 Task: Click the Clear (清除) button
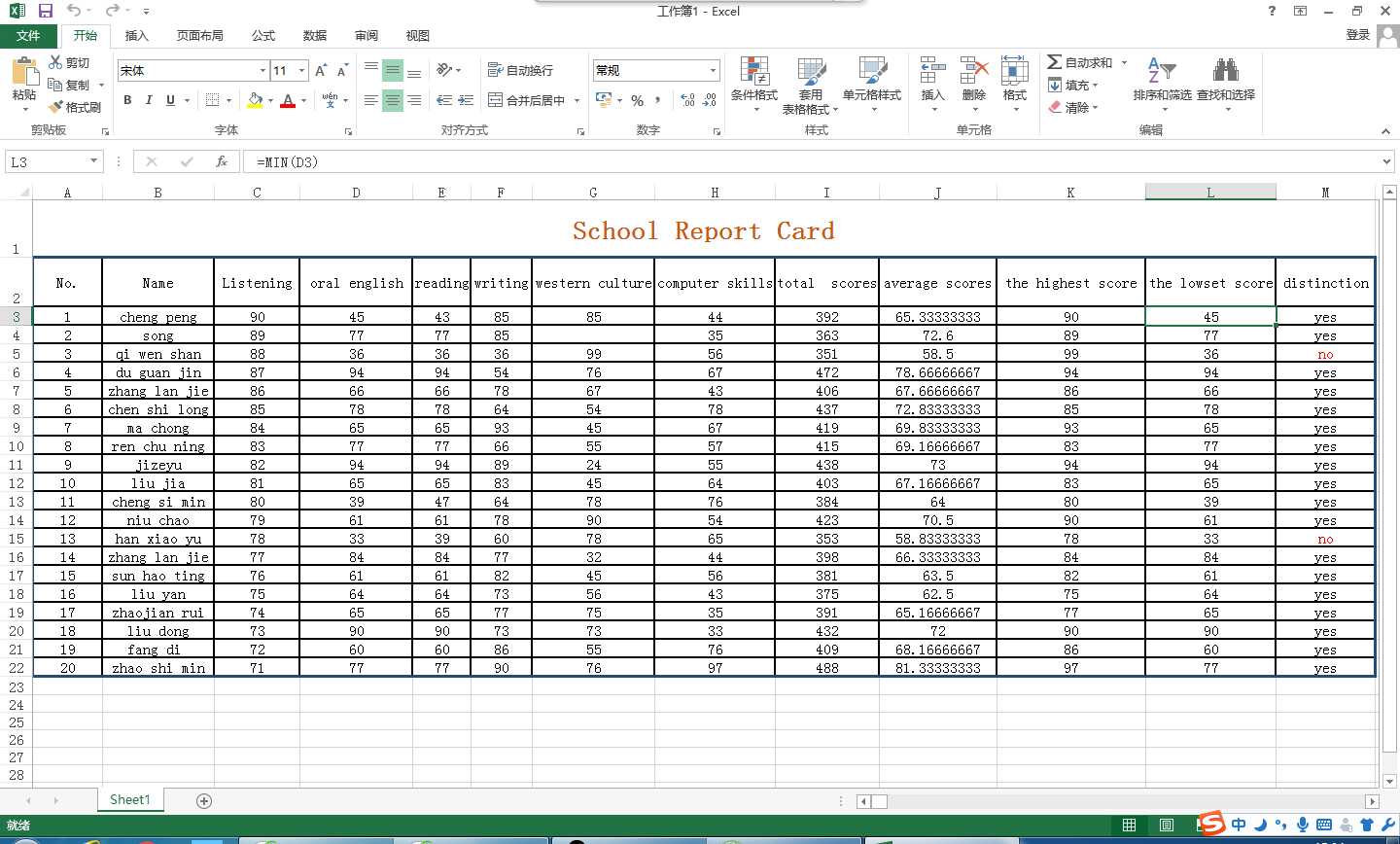click(x=1073, y=107)
